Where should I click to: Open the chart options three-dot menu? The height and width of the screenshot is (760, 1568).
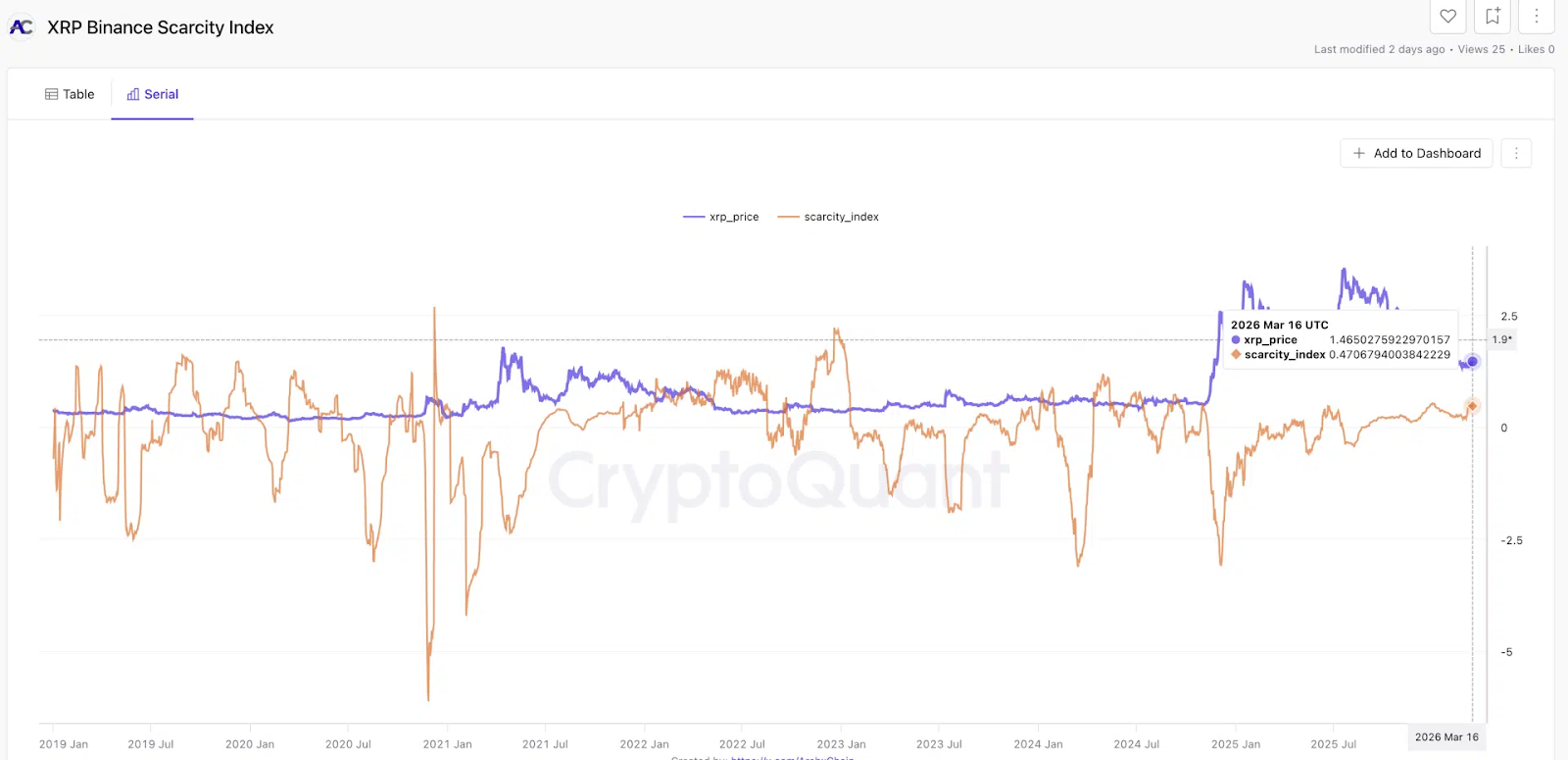(x=1515, y=153)
